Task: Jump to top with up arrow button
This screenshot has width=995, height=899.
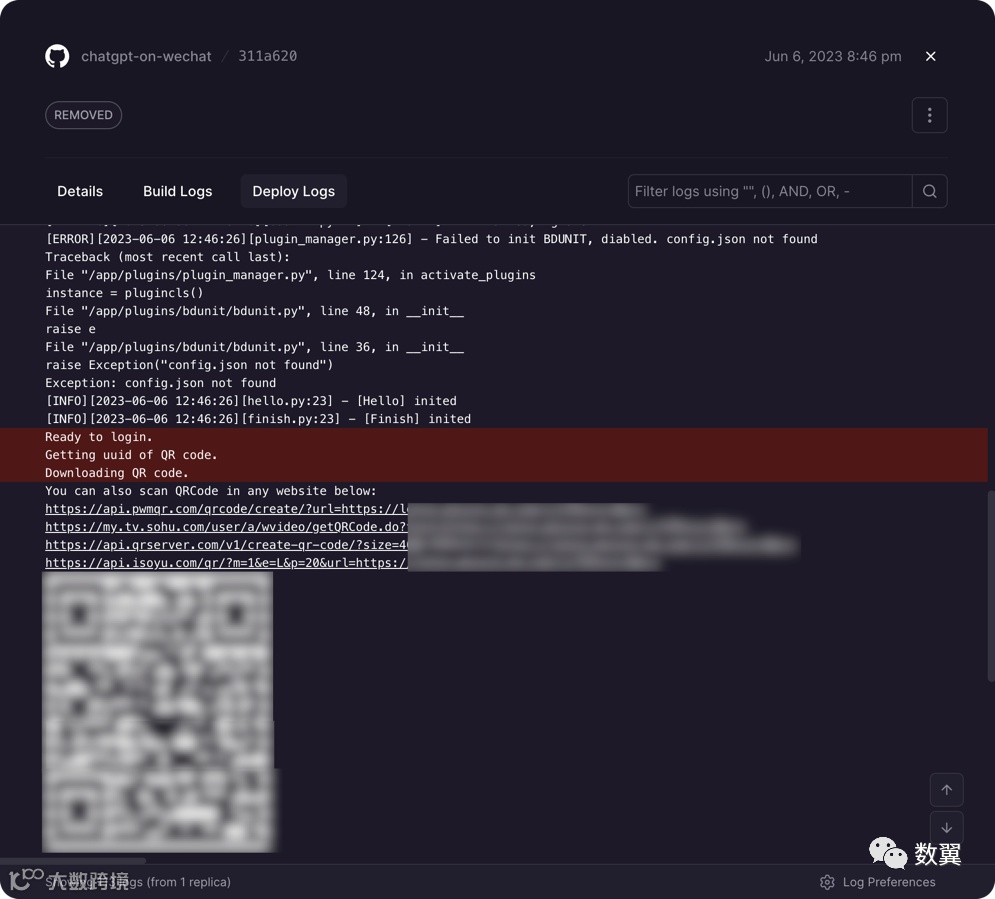Action: 947,790
